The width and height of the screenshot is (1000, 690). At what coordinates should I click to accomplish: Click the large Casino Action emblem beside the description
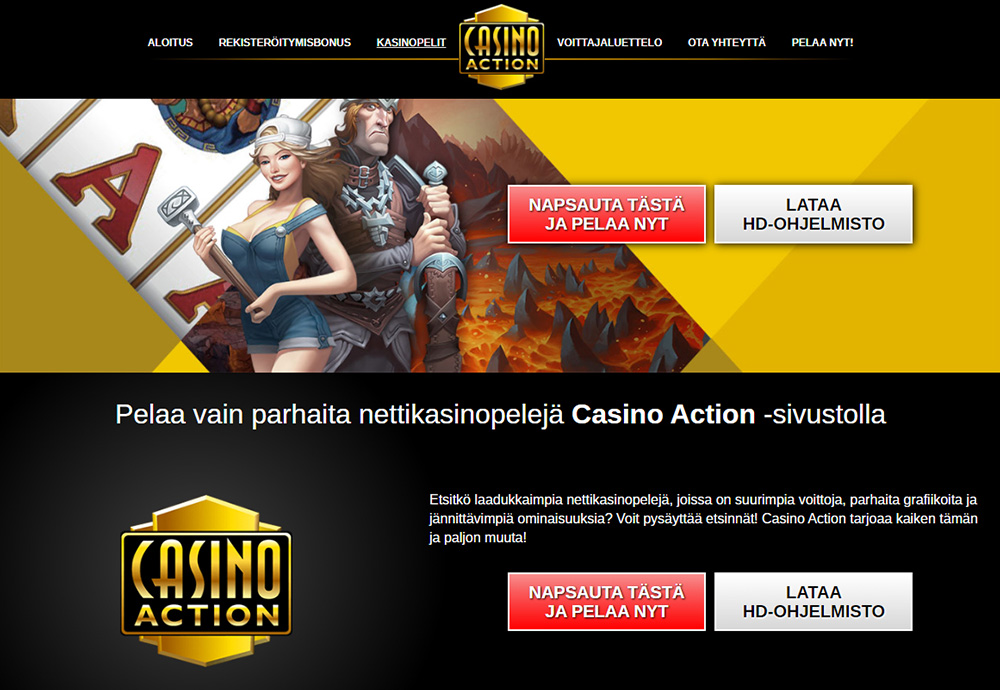pyautogui.click(x=206, y=581)
